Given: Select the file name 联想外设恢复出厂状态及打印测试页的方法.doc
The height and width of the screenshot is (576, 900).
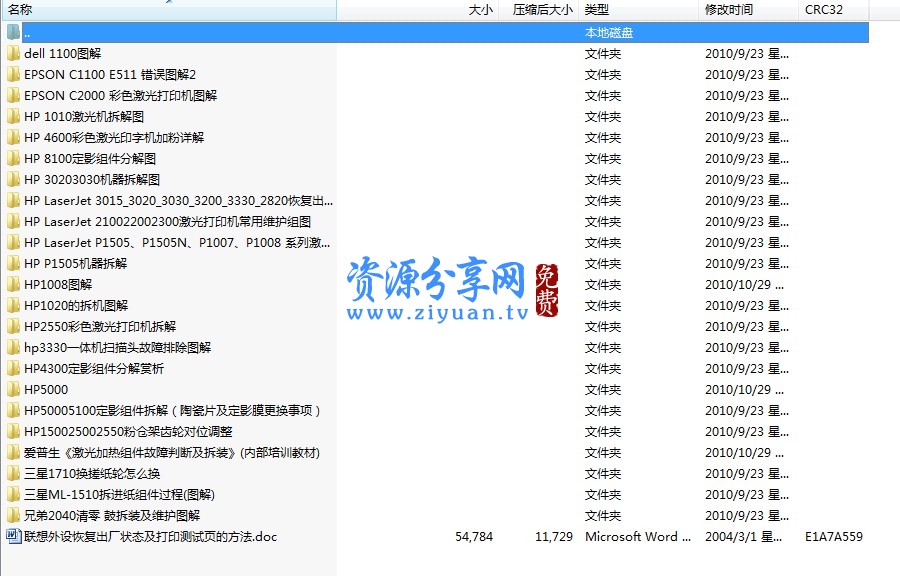Looking at the screenshot, I should tap(150, 536).
